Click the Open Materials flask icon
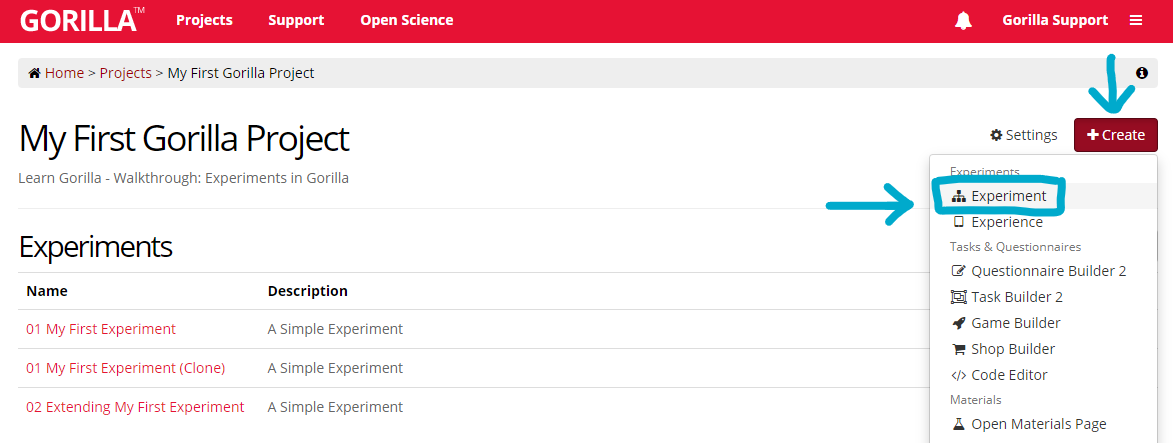Screen dimensions: 1173x443 coord(958,424)
